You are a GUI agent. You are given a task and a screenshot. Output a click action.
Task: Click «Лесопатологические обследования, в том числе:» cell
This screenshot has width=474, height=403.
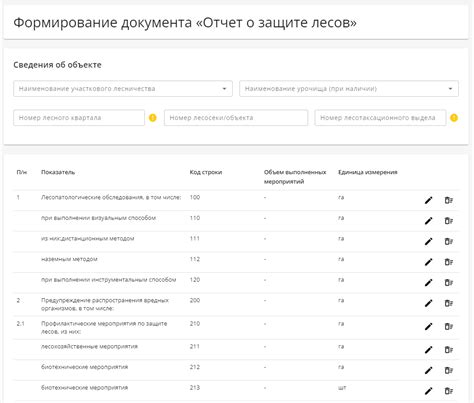click(x=111, y=197)
